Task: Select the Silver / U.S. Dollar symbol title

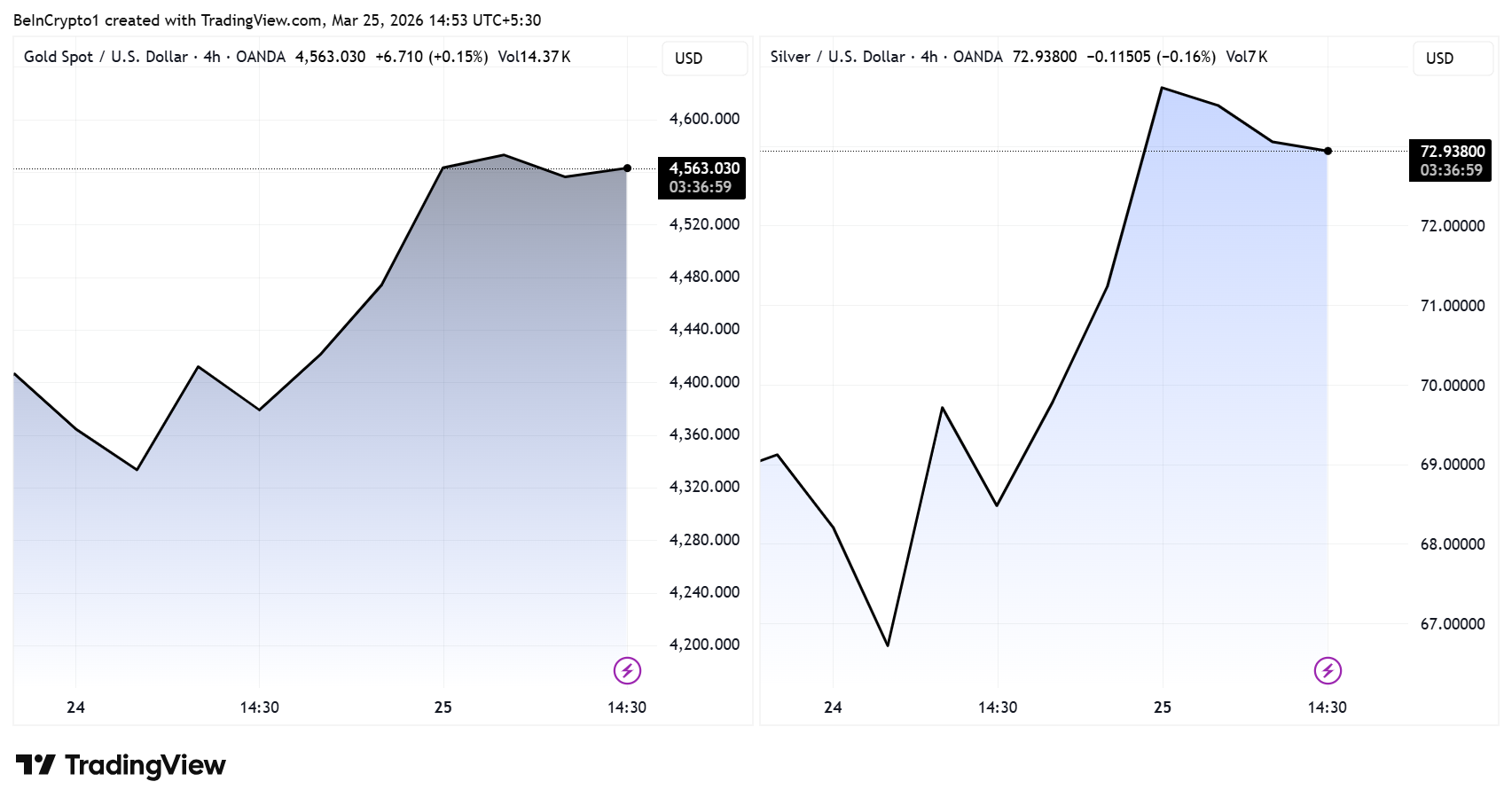Action: 837,57
